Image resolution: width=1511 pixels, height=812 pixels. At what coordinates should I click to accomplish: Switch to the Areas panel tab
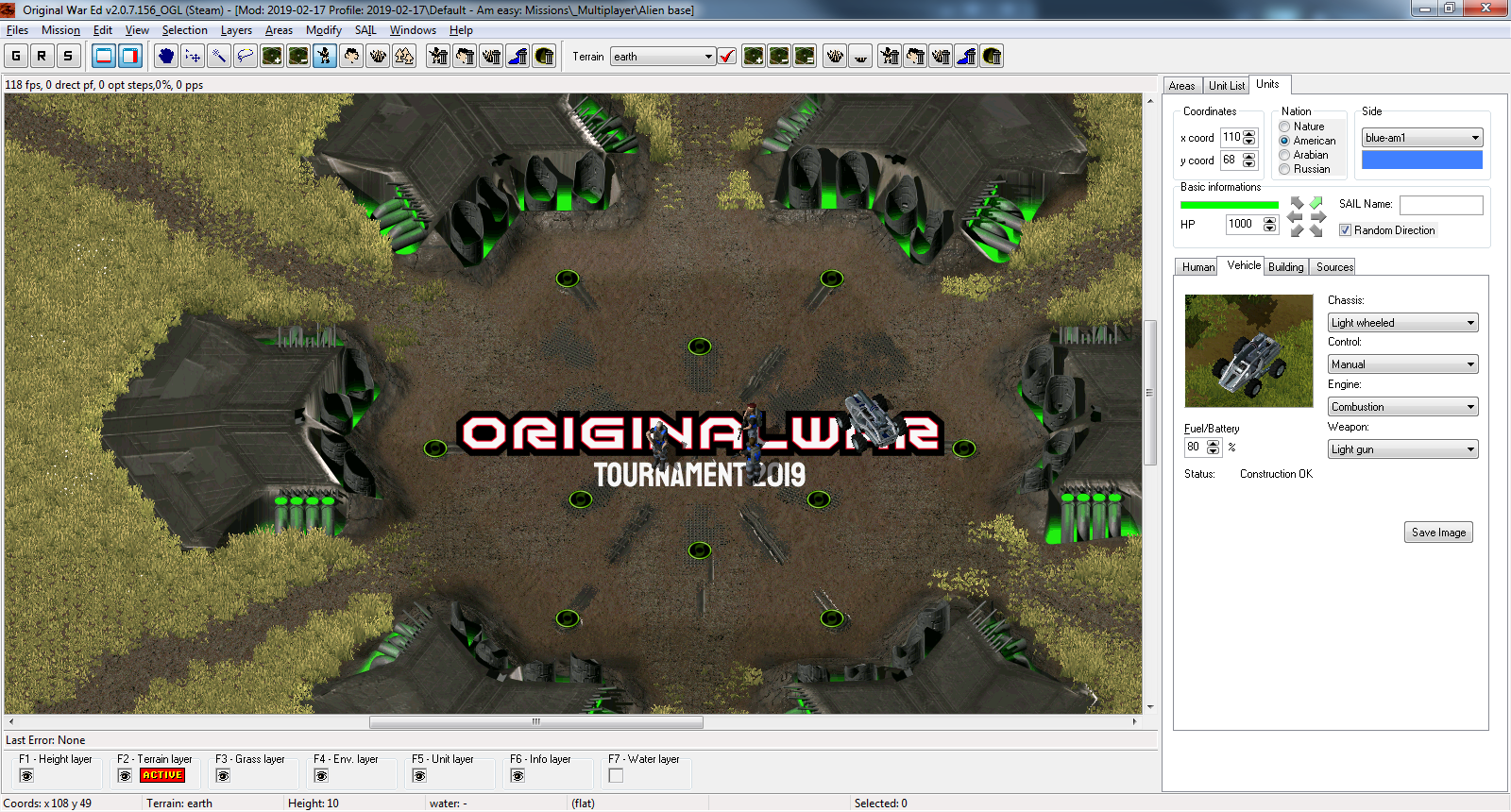click(x=1182, y=86)
